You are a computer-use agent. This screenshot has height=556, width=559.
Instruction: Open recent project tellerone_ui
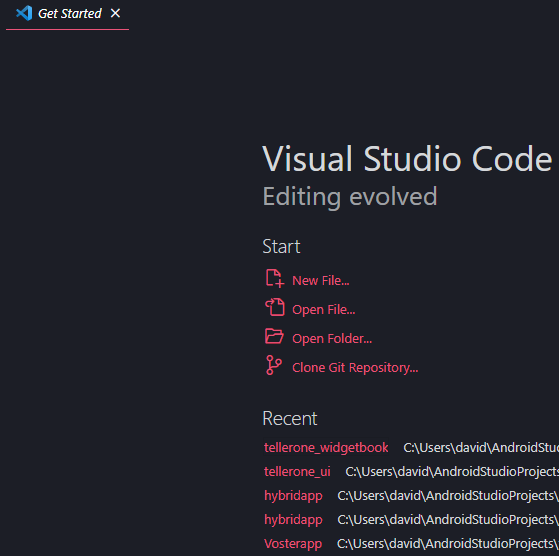tap(297, 472)
